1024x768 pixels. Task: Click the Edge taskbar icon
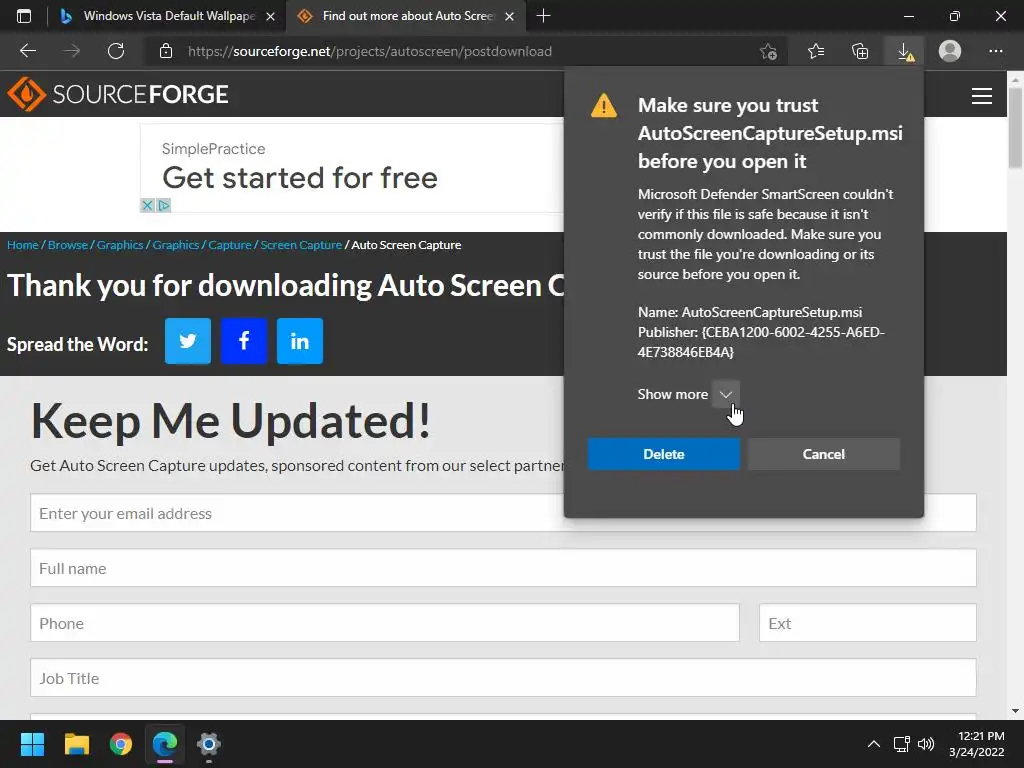[165, 744]
